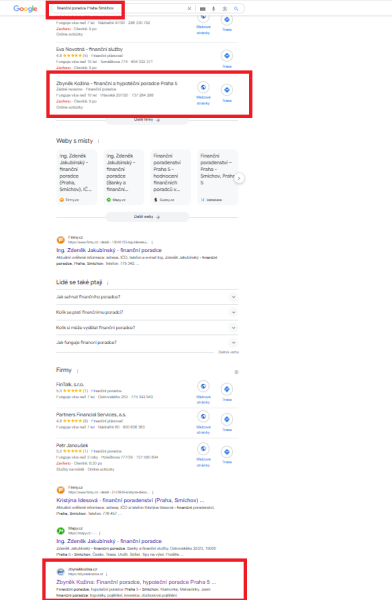Image resolution: width=392 pixels, height=600 pixels.
Task: Click Další weby button to show more sites
Action: [x=147, y=217]
